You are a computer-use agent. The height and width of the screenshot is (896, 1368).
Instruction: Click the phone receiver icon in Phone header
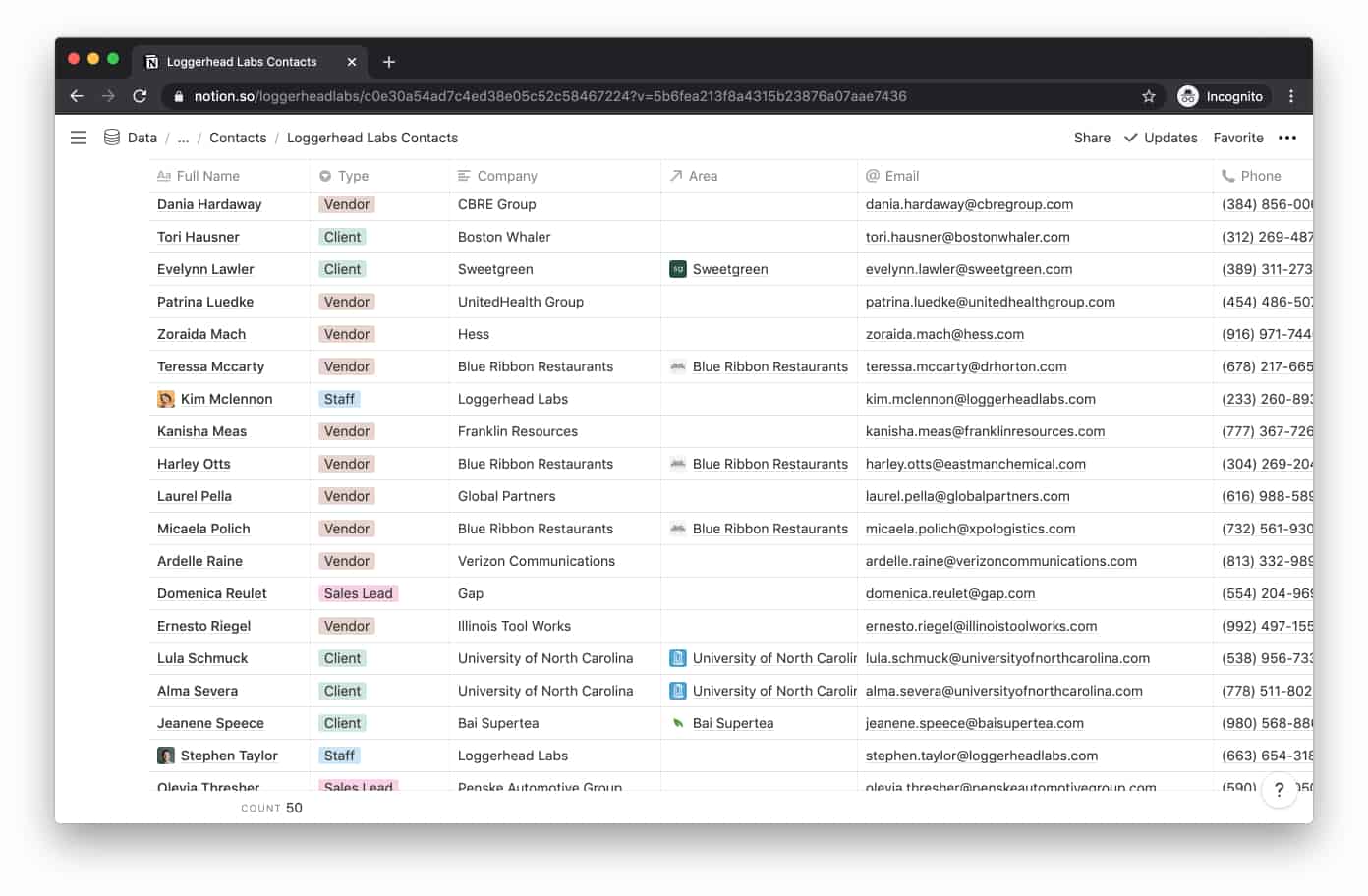tap(1227, 176)
